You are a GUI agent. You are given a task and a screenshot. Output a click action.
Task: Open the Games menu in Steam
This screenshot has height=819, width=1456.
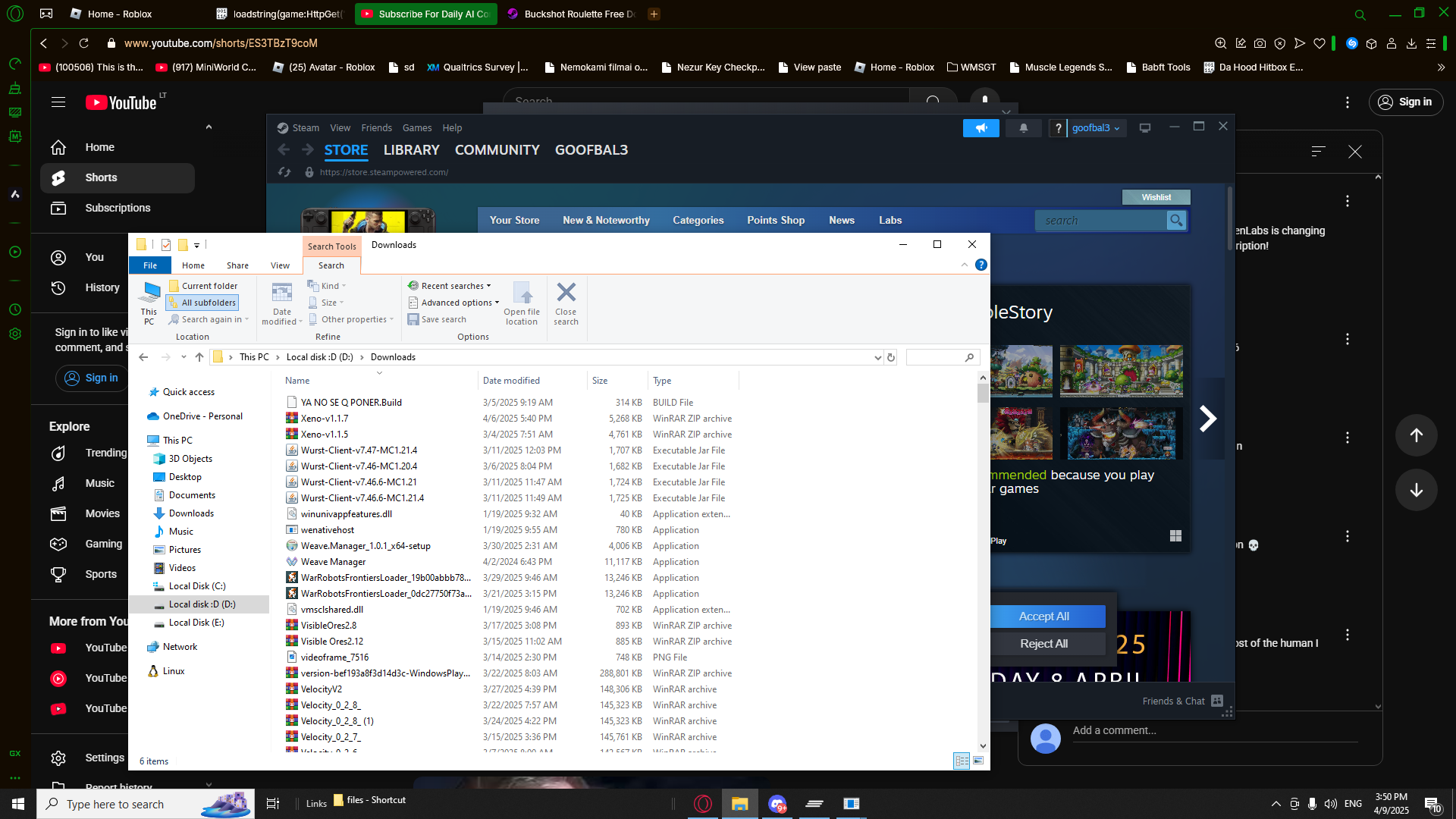(x=417, y=128)
